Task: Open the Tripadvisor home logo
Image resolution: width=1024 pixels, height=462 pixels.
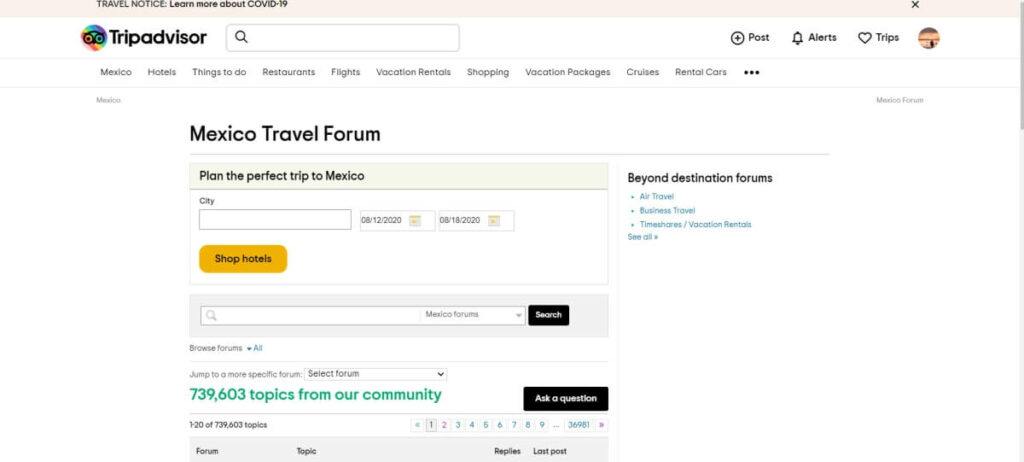Action: [144, 38]
